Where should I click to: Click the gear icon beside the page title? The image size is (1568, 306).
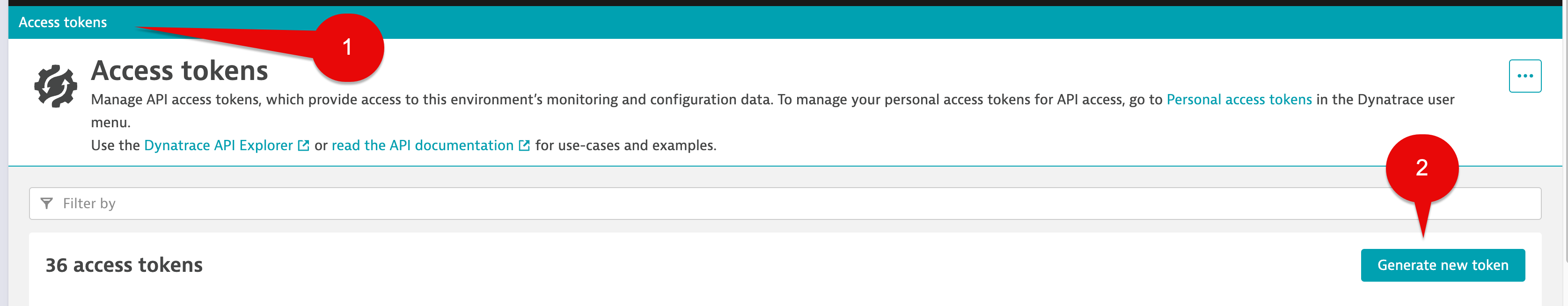(x=55, y=87)
